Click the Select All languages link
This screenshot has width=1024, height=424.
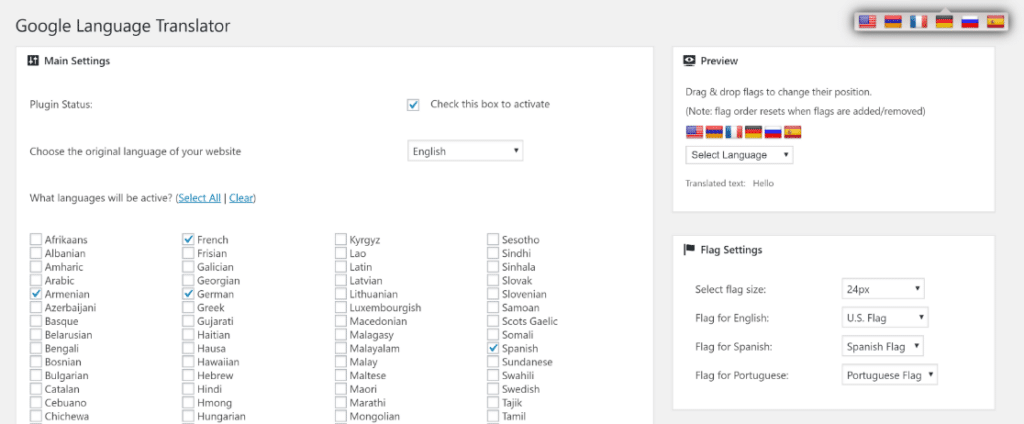pos(199,198)
